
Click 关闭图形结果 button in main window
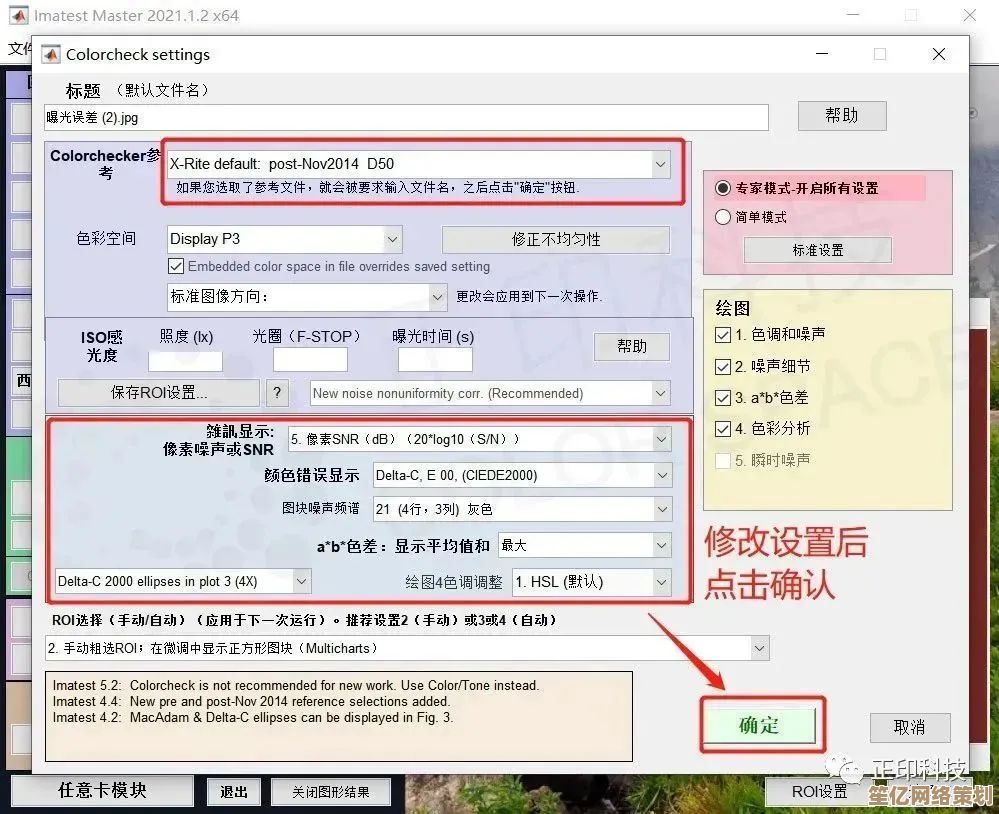[331, 792]
